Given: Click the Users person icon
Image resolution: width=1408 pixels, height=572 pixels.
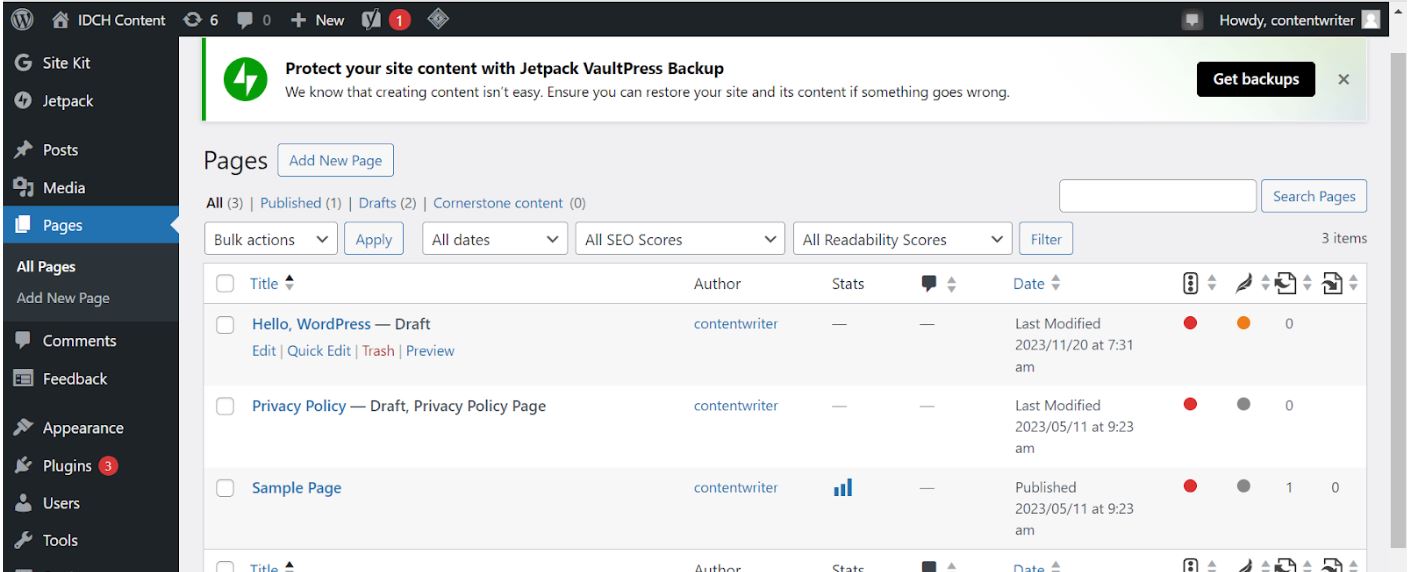Looking at the screenshot, I should (x=23, y=504).
